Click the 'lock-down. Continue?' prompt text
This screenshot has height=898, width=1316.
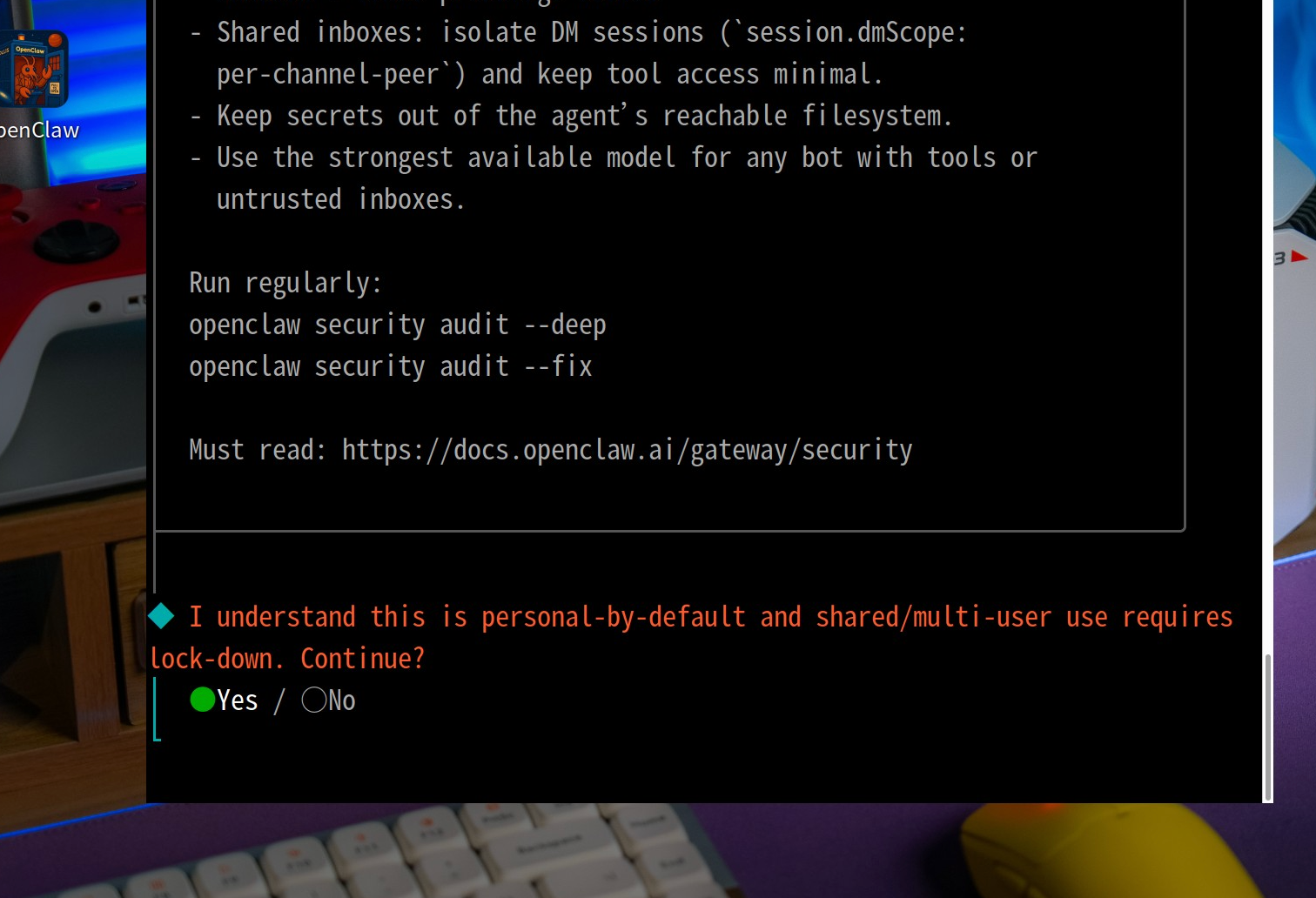pyautogui.click(x=287, y=659)
